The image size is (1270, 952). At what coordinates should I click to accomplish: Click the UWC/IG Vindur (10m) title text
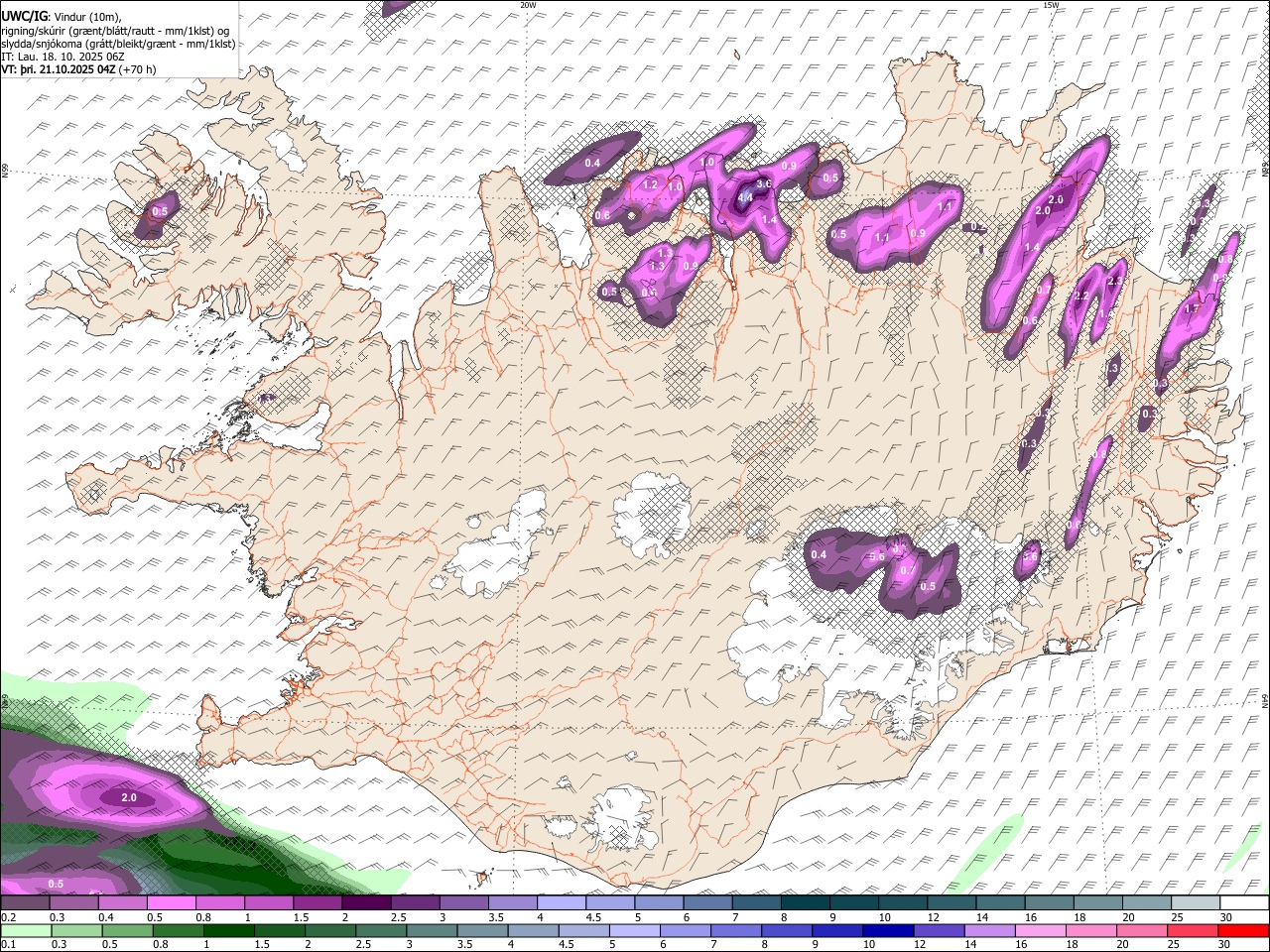[62, 16]
